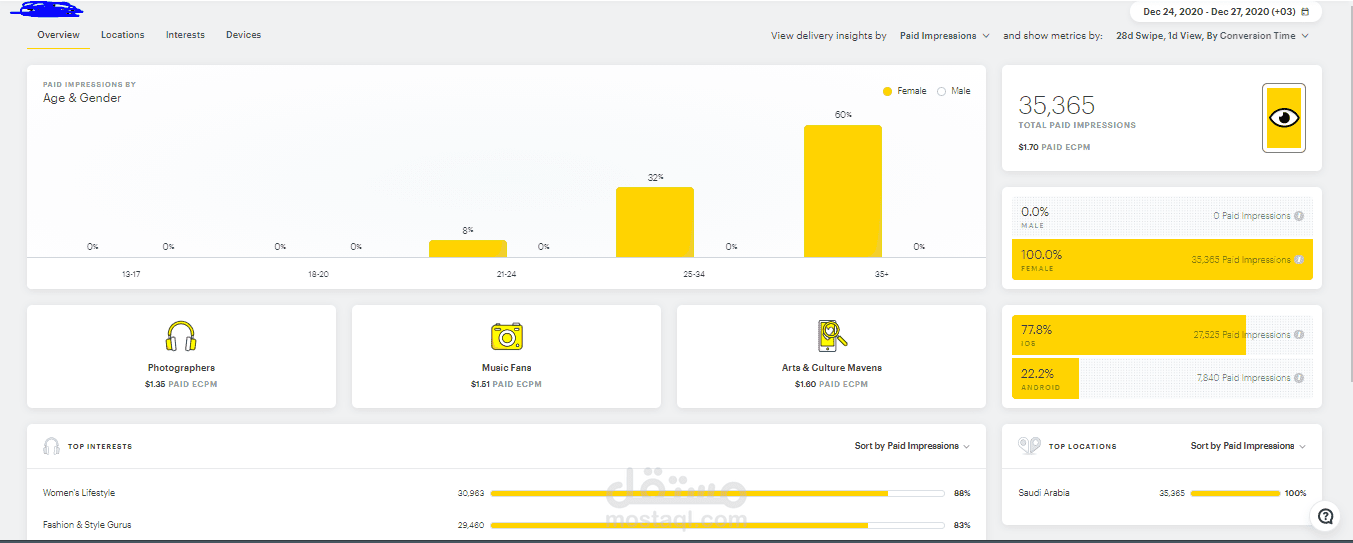The image size is (1353, 543).
Task: Open the Arts & Culture Mavens card
Action: pyautogui.click(x=831, y=356)
